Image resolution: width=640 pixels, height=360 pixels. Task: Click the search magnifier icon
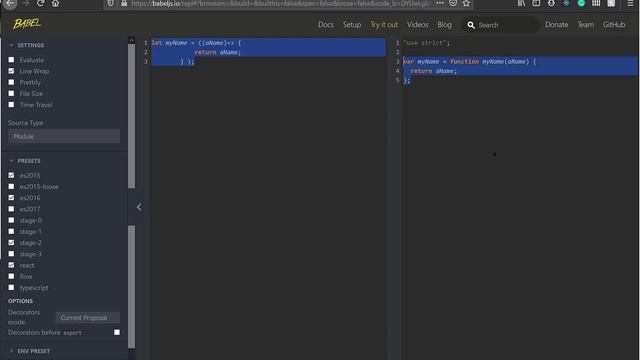coord(471,25)
